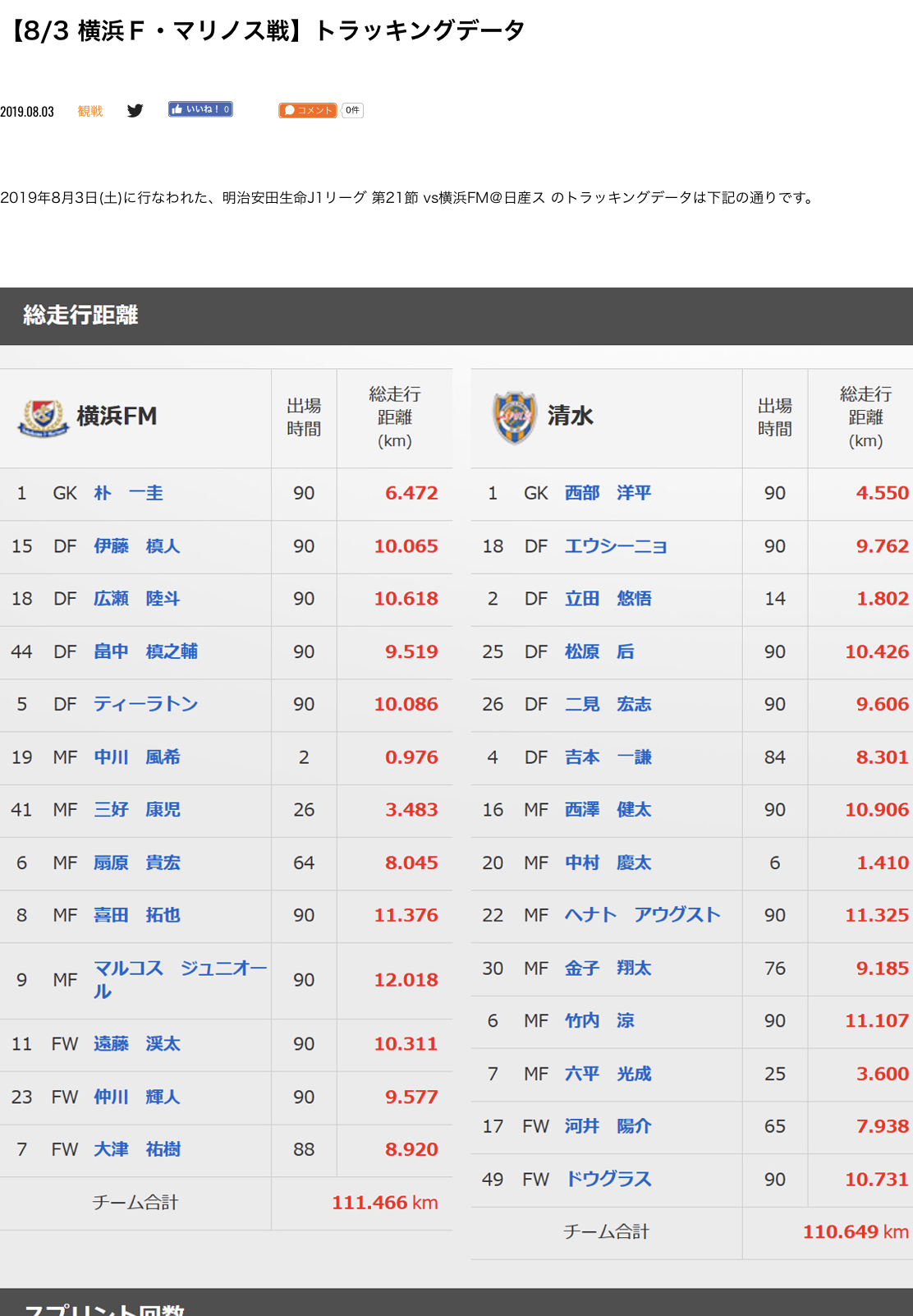Click the ティーラトン player name

pos(145,704)
